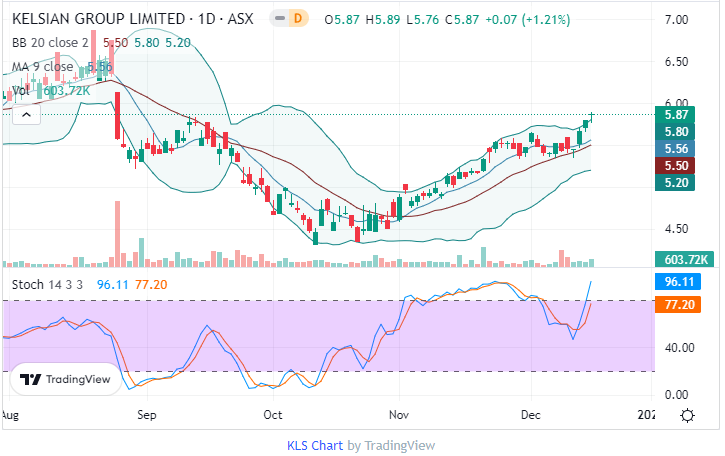This screenshot has width=725, height=456.
Task: Click the 603.72K volume axis label
Action: click(x=686, y=259)
